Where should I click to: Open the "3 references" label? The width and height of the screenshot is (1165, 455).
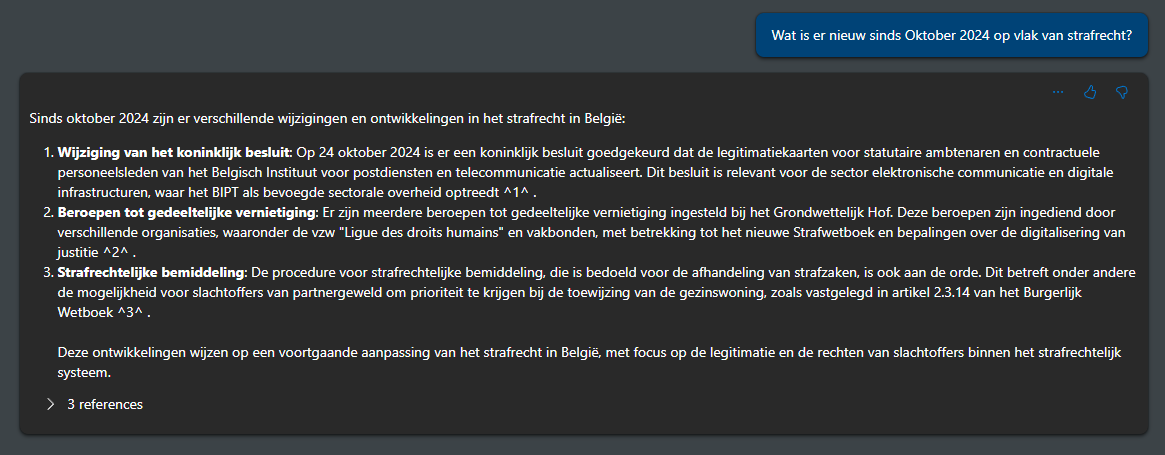click(104, 404)
